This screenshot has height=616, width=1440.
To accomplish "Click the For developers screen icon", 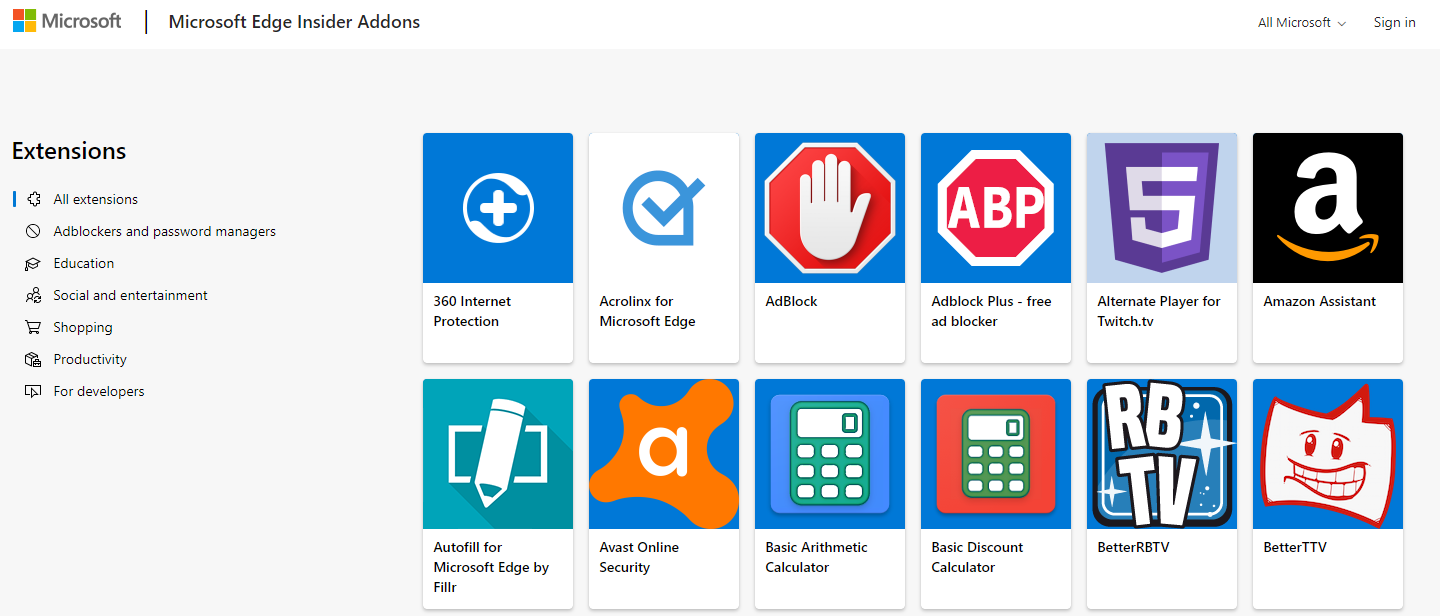I will click(x=33, y=391).
